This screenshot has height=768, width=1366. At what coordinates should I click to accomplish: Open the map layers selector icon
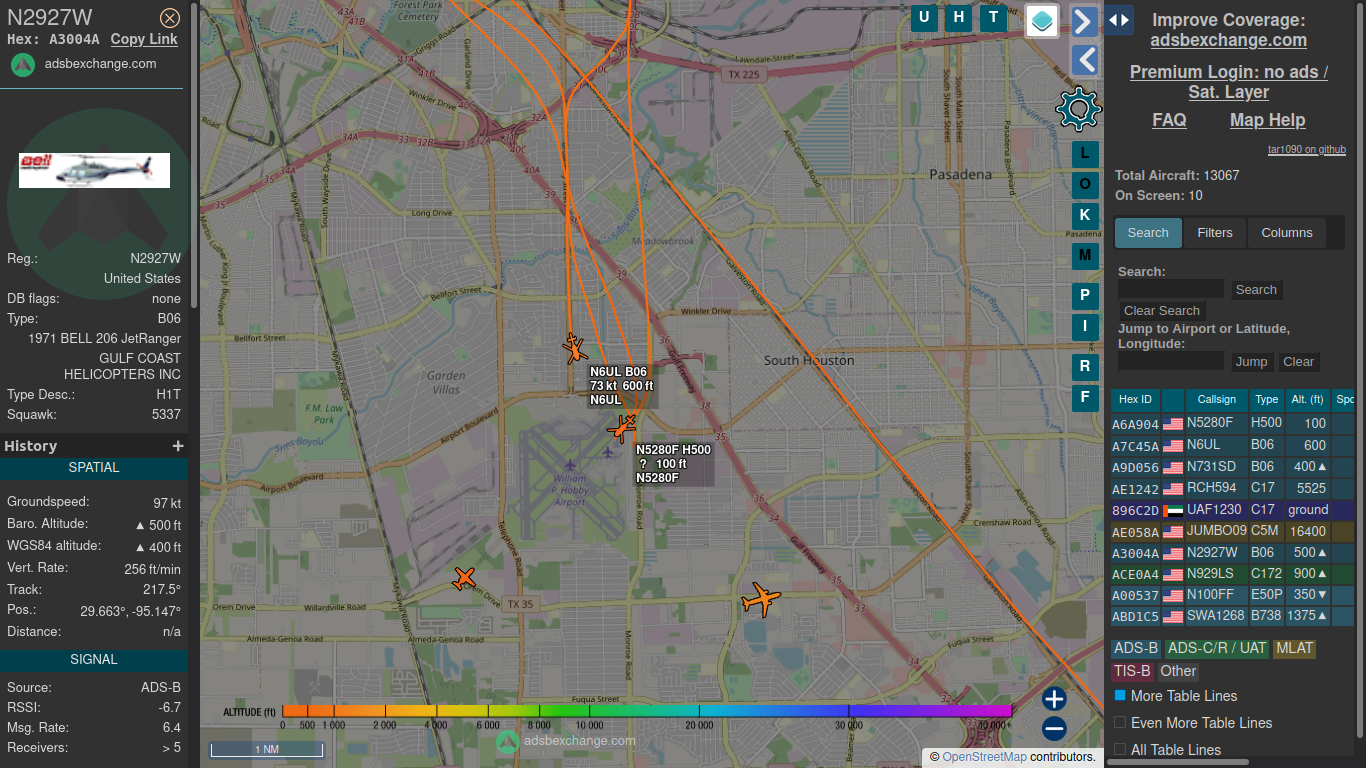(1042, 20)
